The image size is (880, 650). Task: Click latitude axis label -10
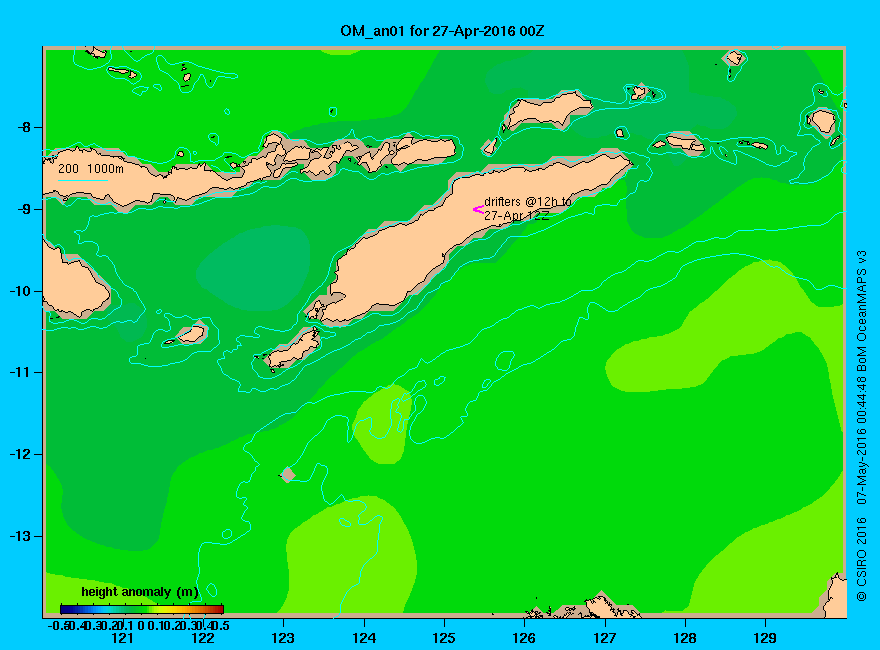(20, 291)
